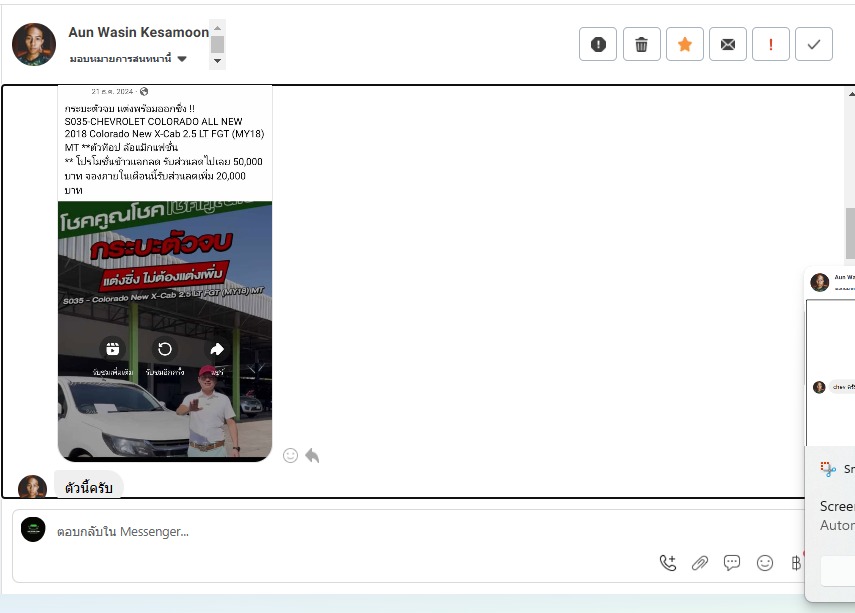Click the ตัวนี้ครับ message bubble

tap(88, 485)
